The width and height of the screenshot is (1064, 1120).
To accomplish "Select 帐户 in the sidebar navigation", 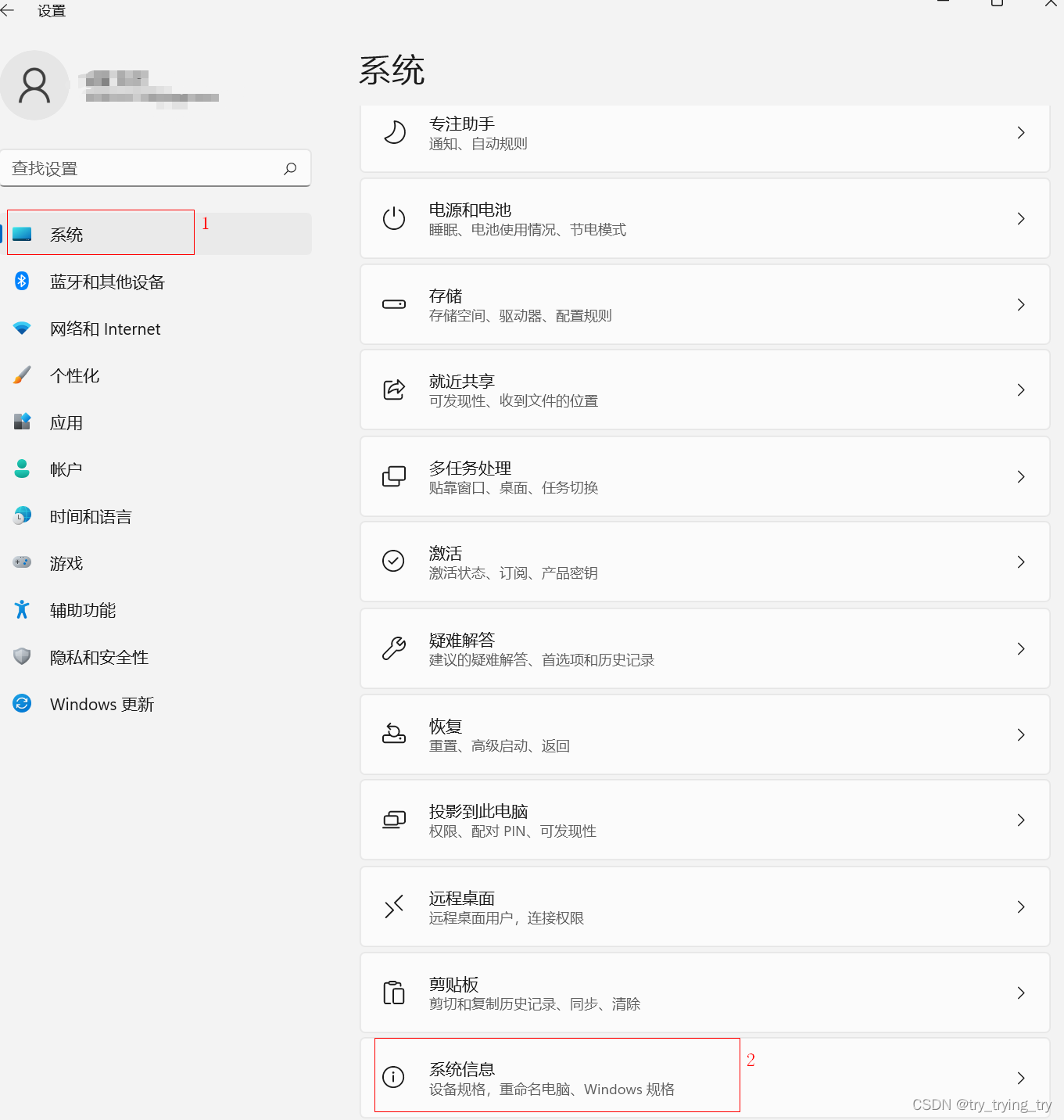I will [66, 468].
